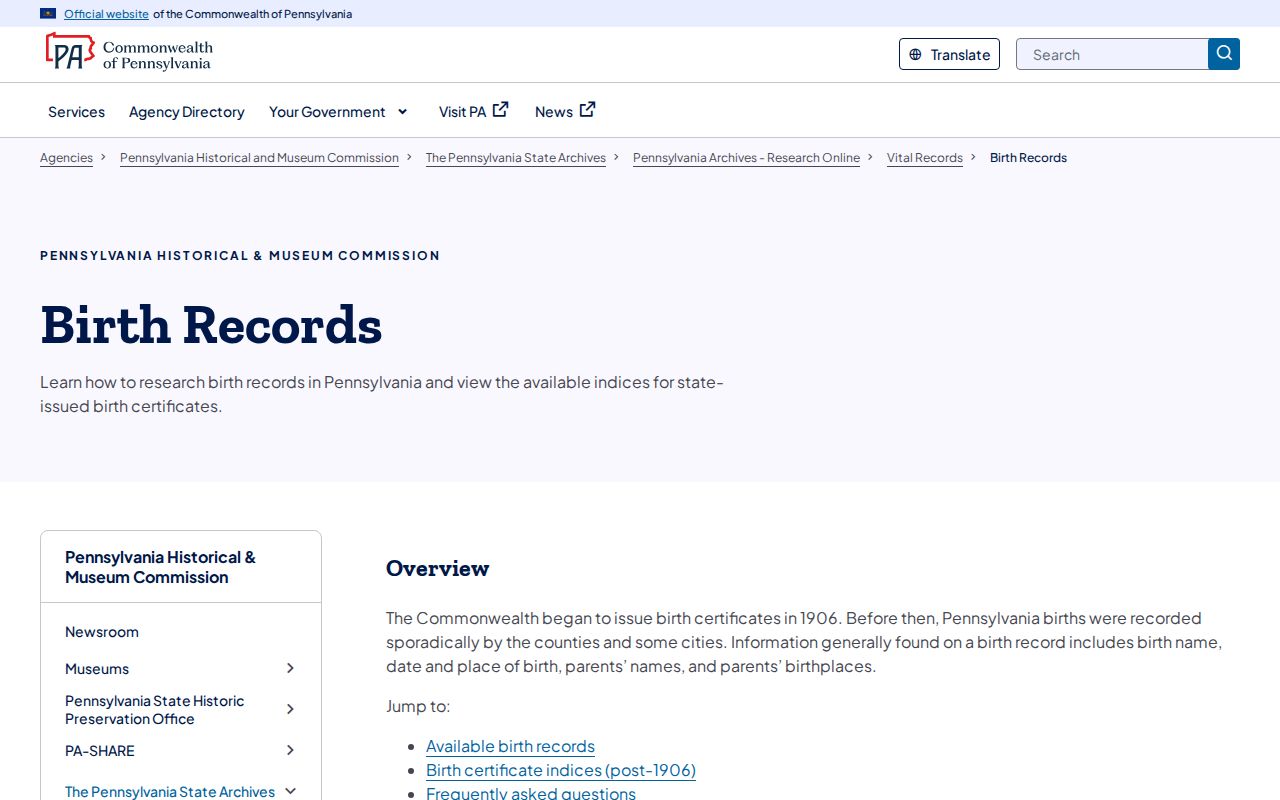
Task: Jump to Birth certificate indices (post-1906)
Action: click(561, 770)
